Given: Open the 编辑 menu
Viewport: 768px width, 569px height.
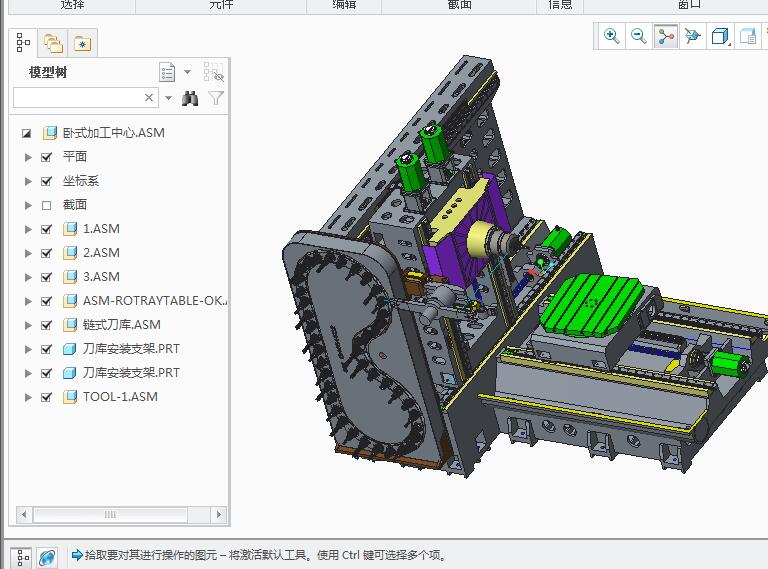Looking at the screenshot, I should tap(344, 4).
